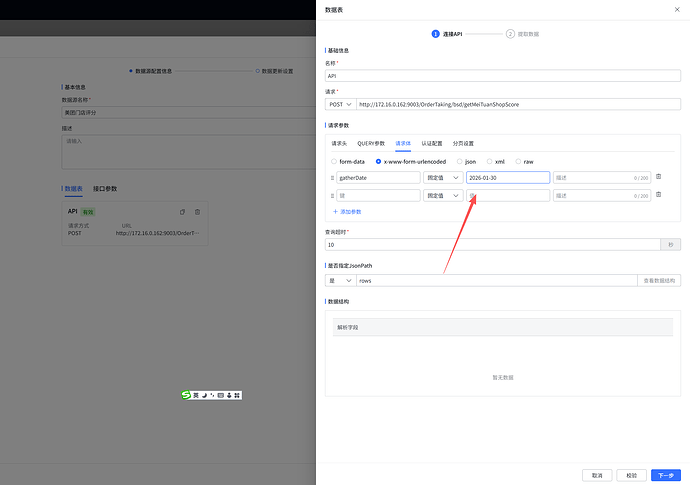
Task: Select raw body type
Action: [518, 161]
